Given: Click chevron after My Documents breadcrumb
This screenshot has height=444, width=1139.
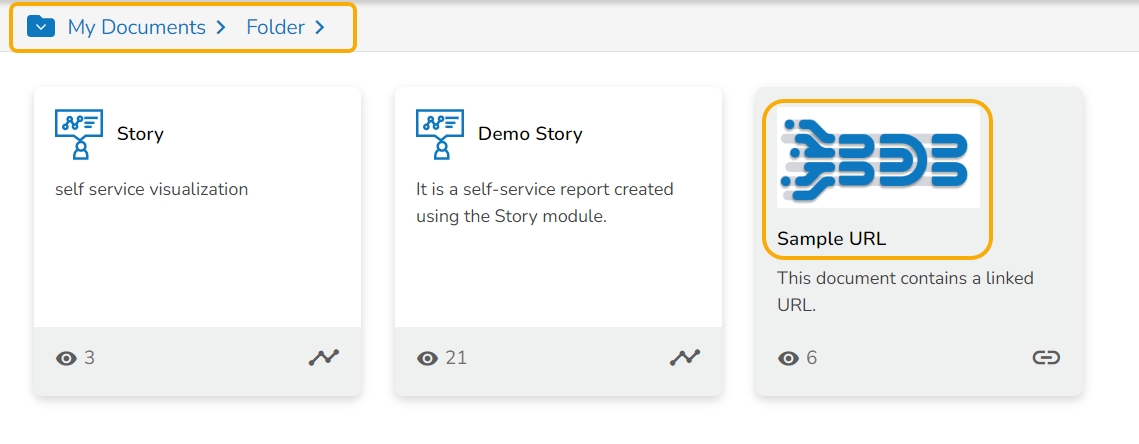Looking at the screenshot, I should [x=220, y=28].
